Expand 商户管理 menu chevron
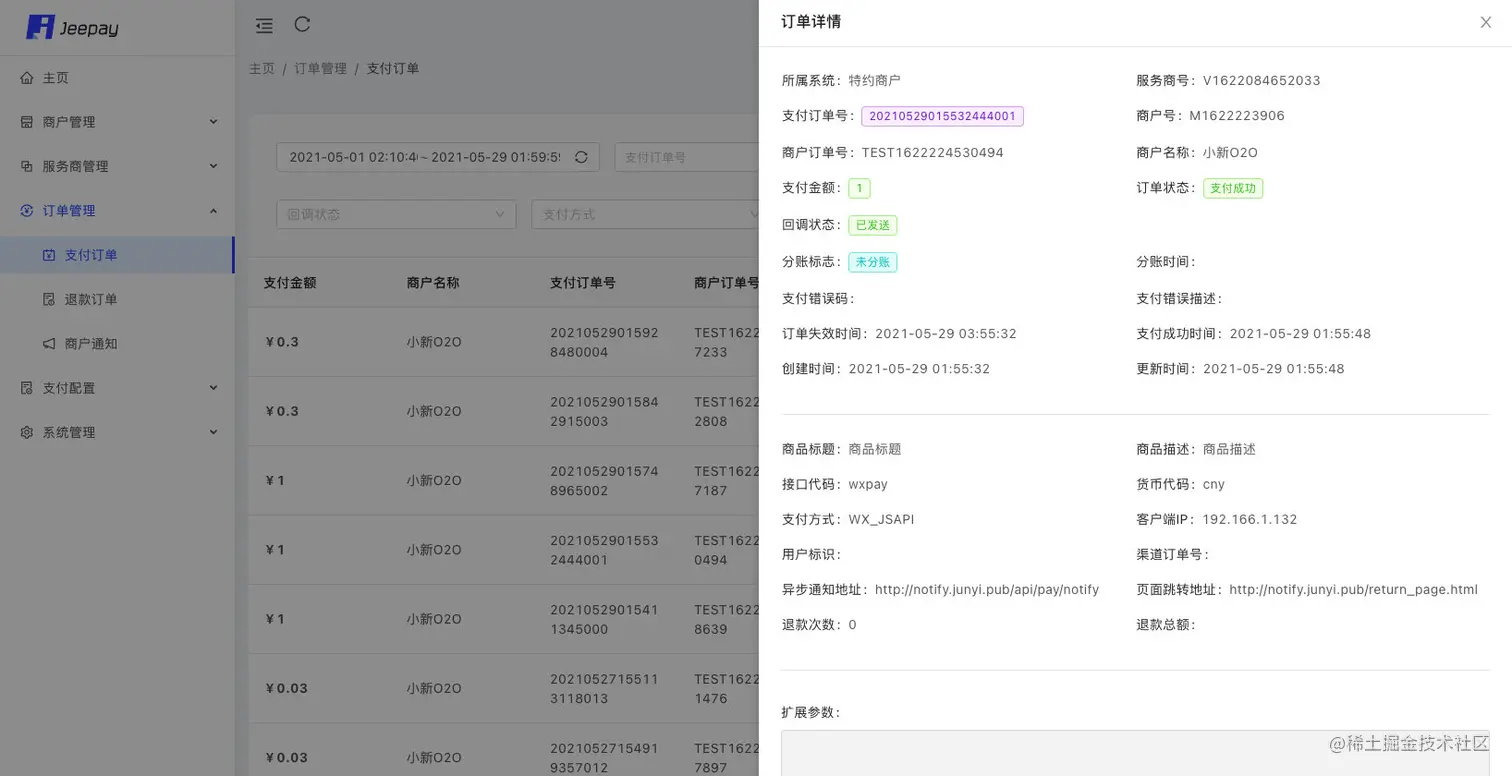 point(213,122)
